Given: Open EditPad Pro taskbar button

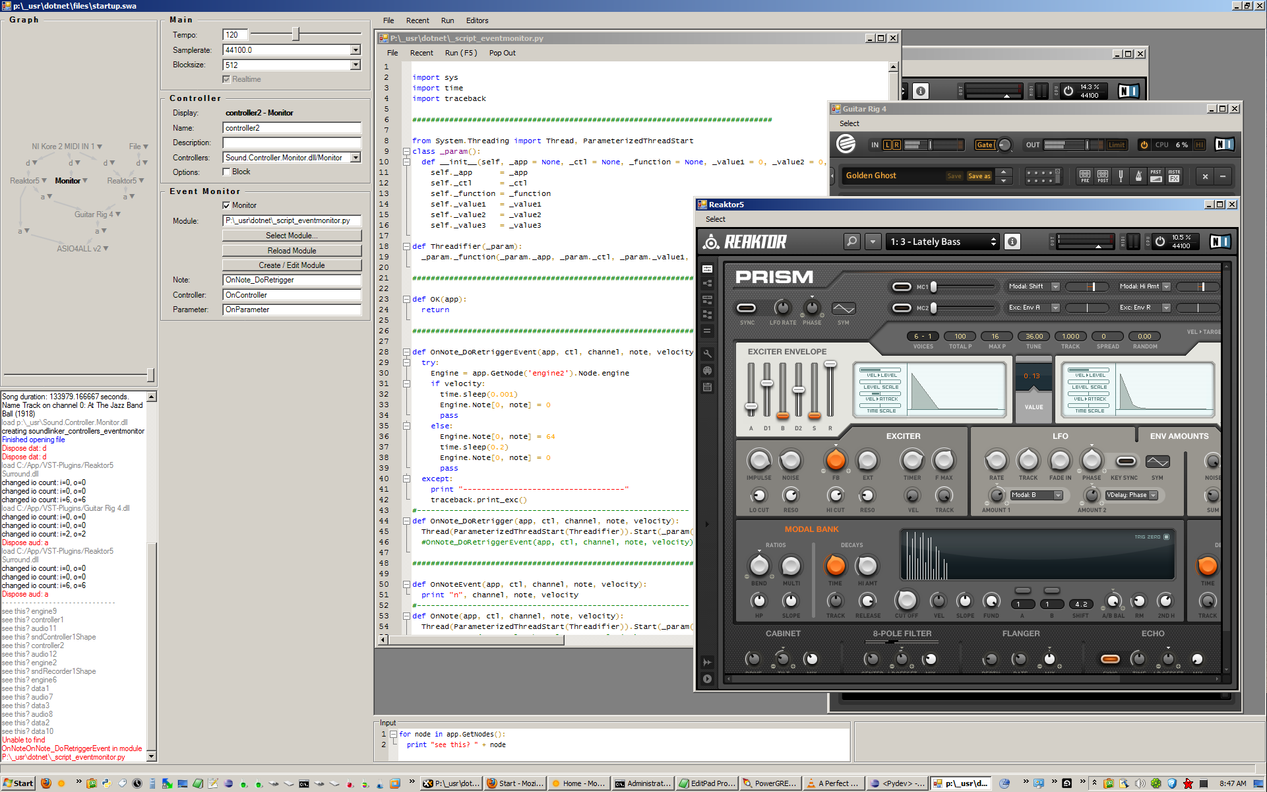Looking at the screenshot, I should 709,783.
